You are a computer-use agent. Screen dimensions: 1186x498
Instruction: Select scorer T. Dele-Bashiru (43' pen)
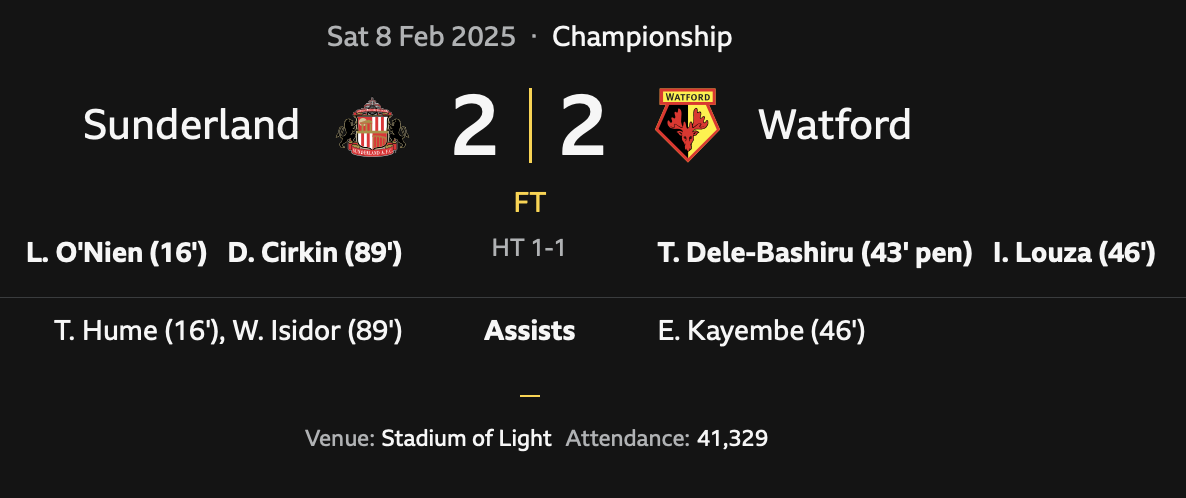click(x=815, y=254)
